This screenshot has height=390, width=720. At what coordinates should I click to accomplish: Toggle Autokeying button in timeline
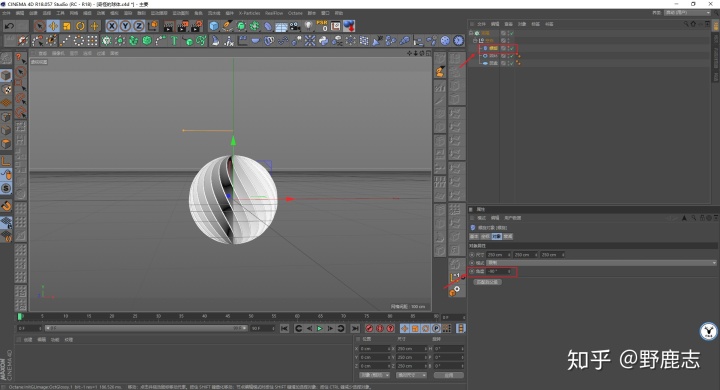(380, 328)
